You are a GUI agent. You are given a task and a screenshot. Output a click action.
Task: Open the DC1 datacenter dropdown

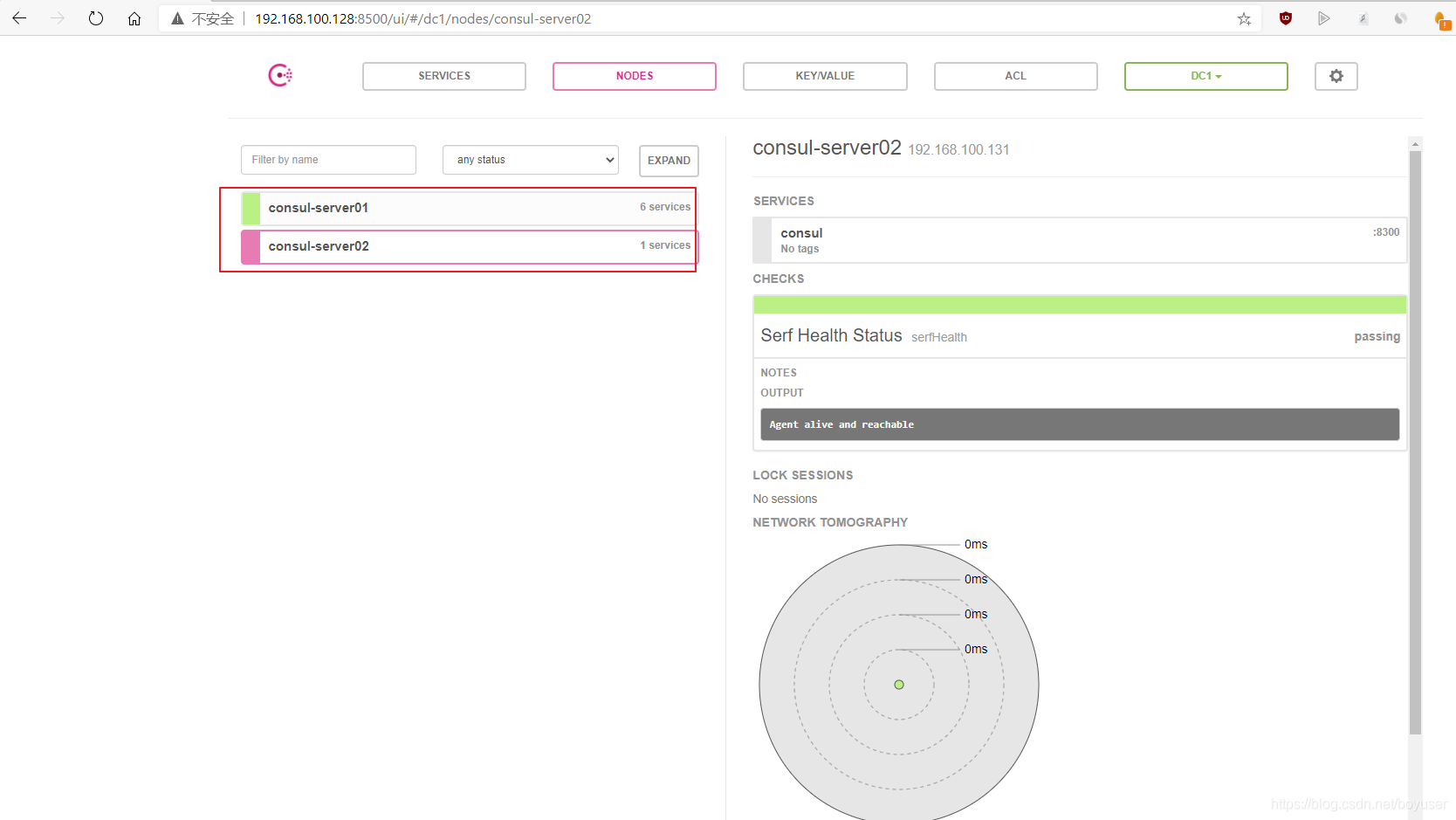pos(1205,76)
